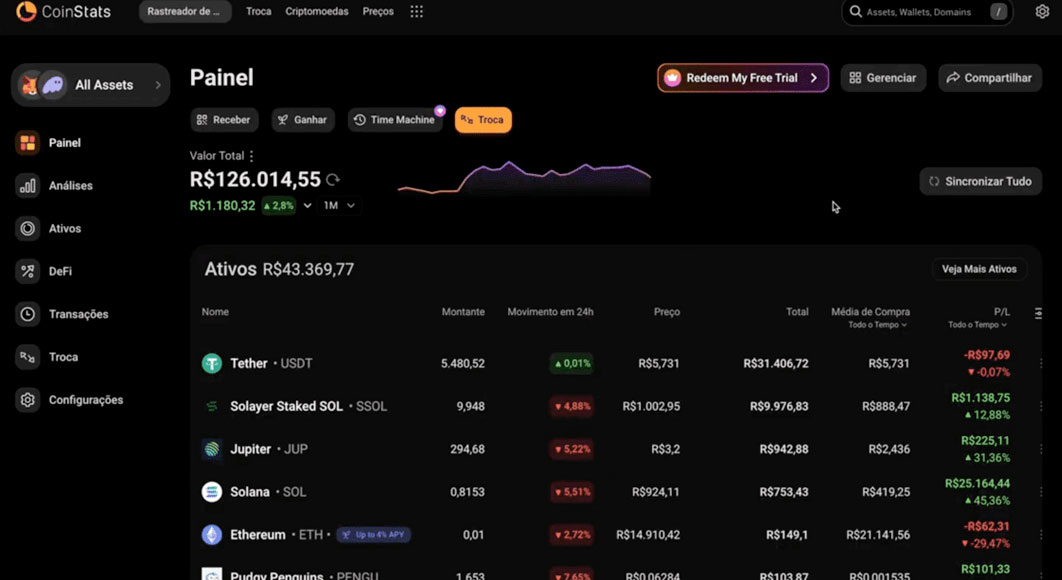
Task: Go to Análises in the sidebar
Action: coord(70,186)
